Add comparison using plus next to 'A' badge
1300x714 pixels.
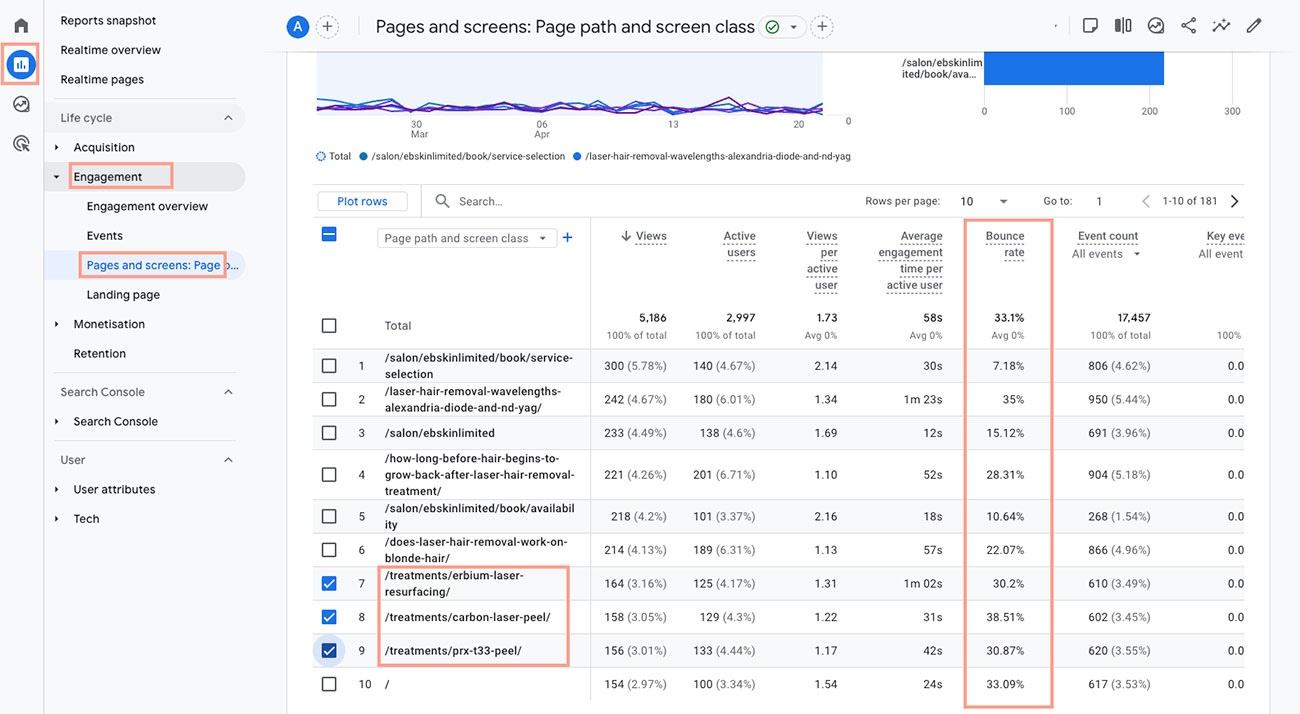[x=327, y=27]
